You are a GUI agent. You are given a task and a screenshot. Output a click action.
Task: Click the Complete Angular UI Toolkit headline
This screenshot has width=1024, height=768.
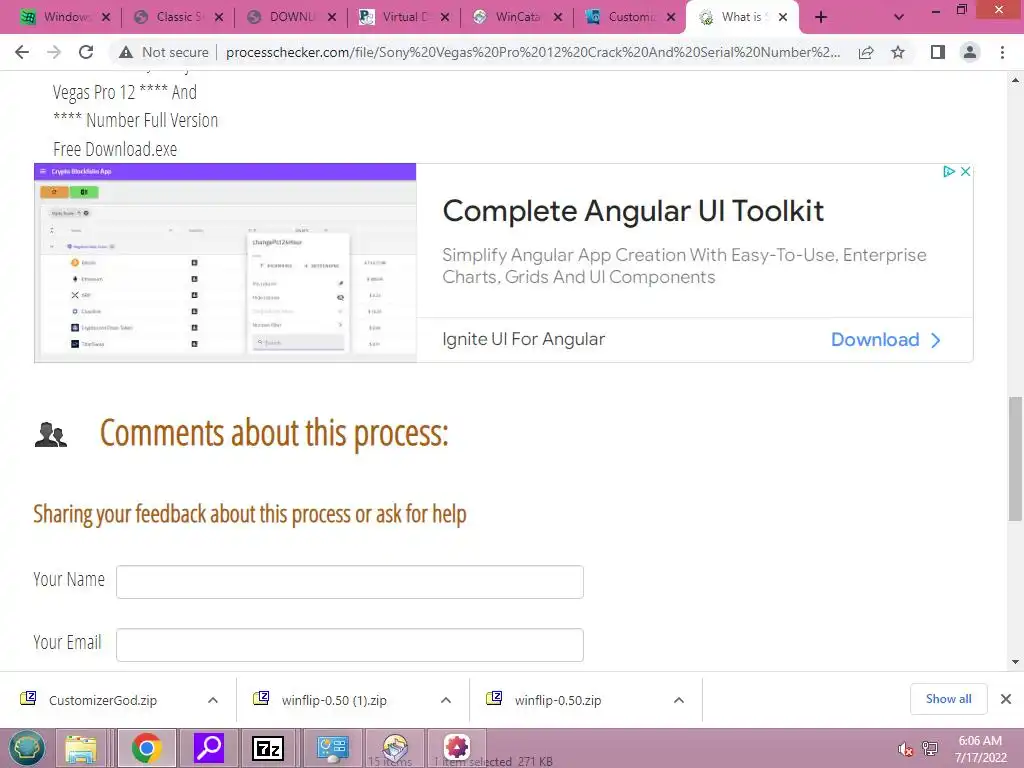click(x=633, y=212)
